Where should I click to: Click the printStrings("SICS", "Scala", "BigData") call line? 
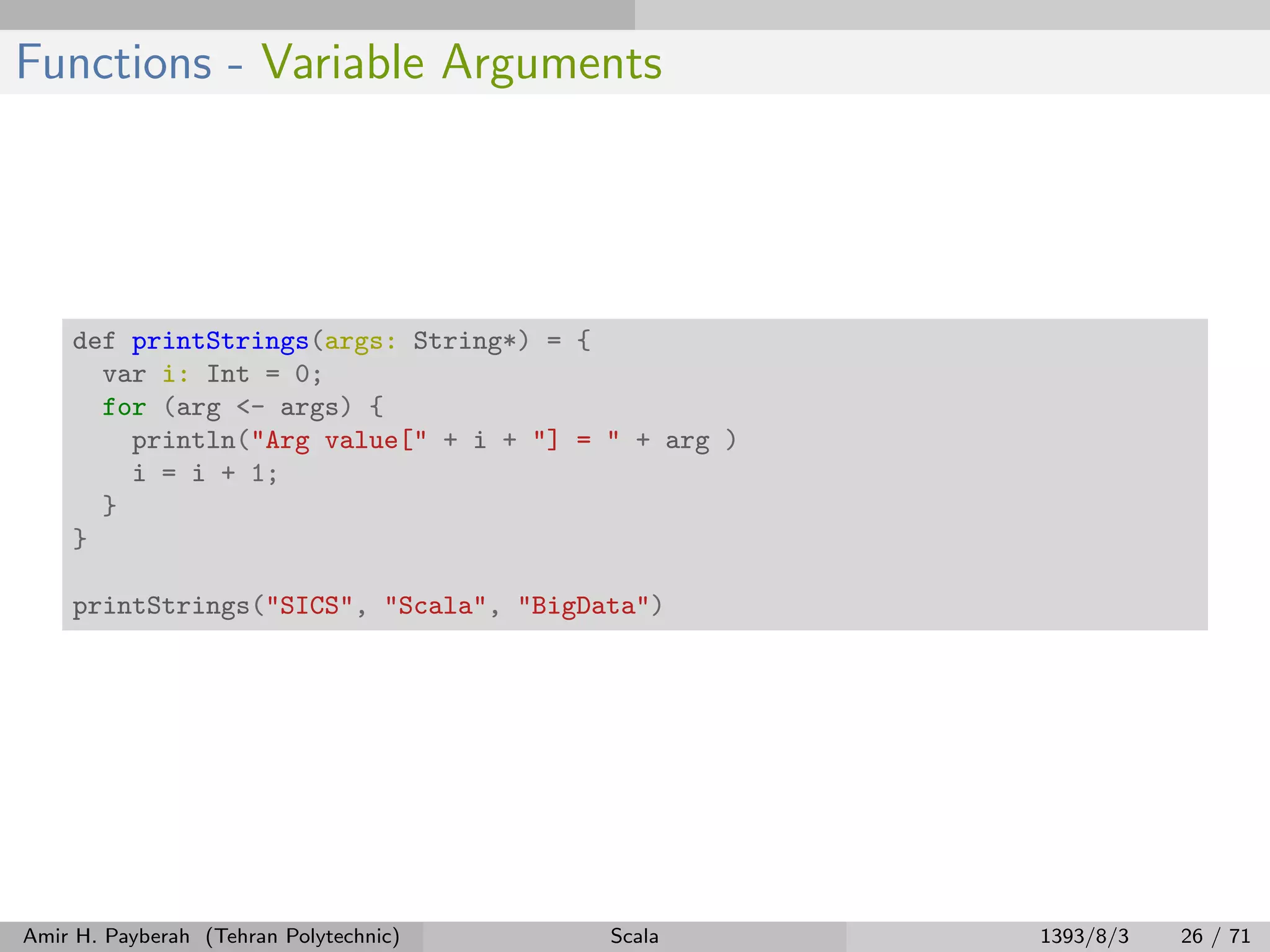[368, 606]
